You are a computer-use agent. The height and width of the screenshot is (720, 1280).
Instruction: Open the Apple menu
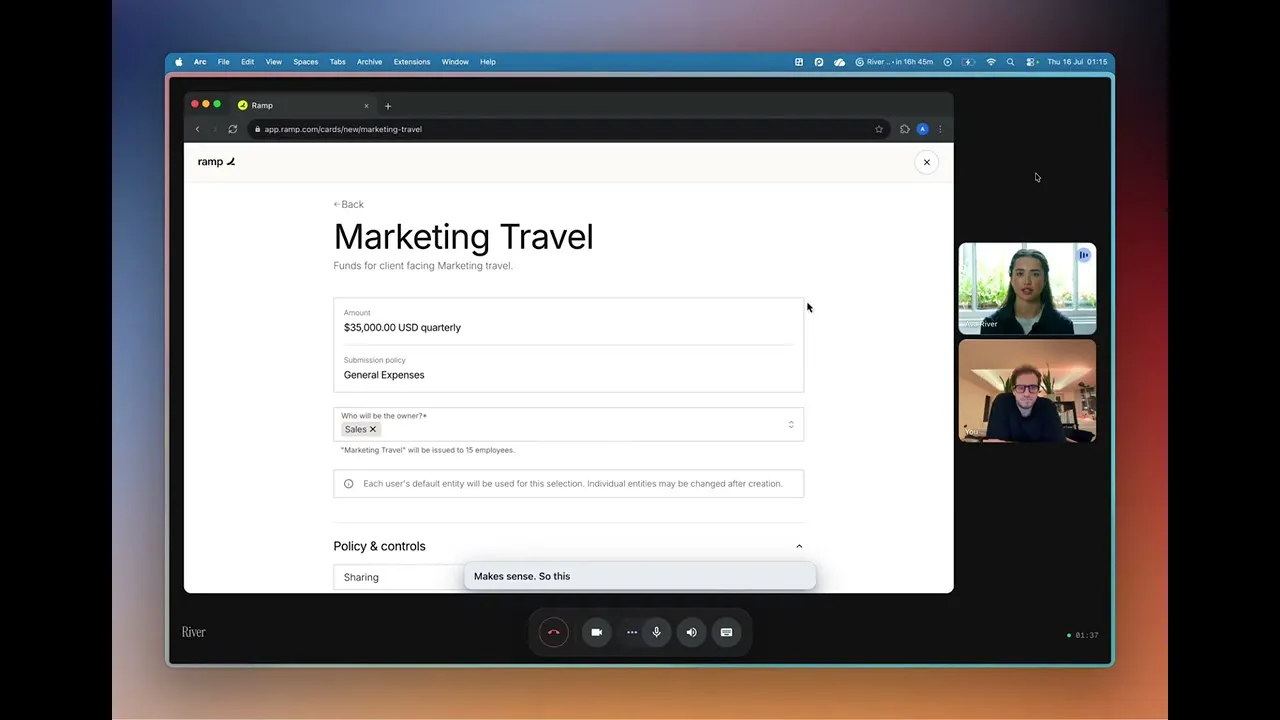(179, 62)
